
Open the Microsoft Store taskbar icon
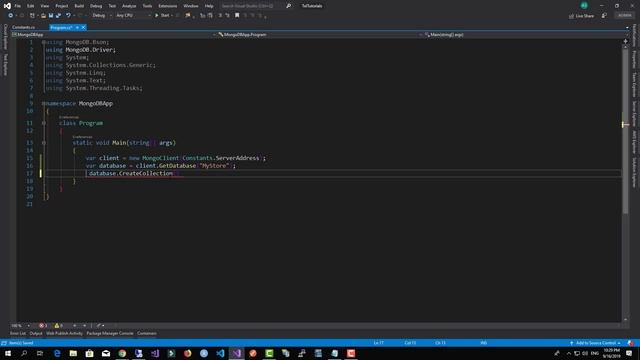89,353
